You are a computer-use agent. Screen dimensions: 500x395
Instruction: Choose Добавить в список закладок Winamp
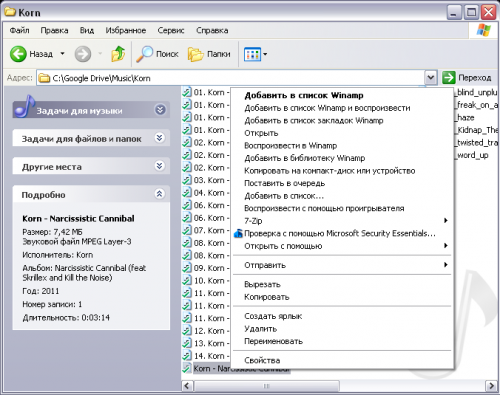click(342, 120)
